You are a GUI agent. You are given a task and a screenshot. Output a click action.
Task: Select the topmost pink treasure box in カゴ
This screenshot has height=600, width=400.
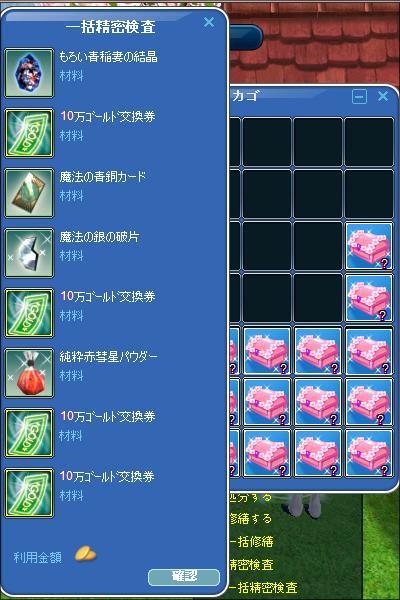click(369, 246)
